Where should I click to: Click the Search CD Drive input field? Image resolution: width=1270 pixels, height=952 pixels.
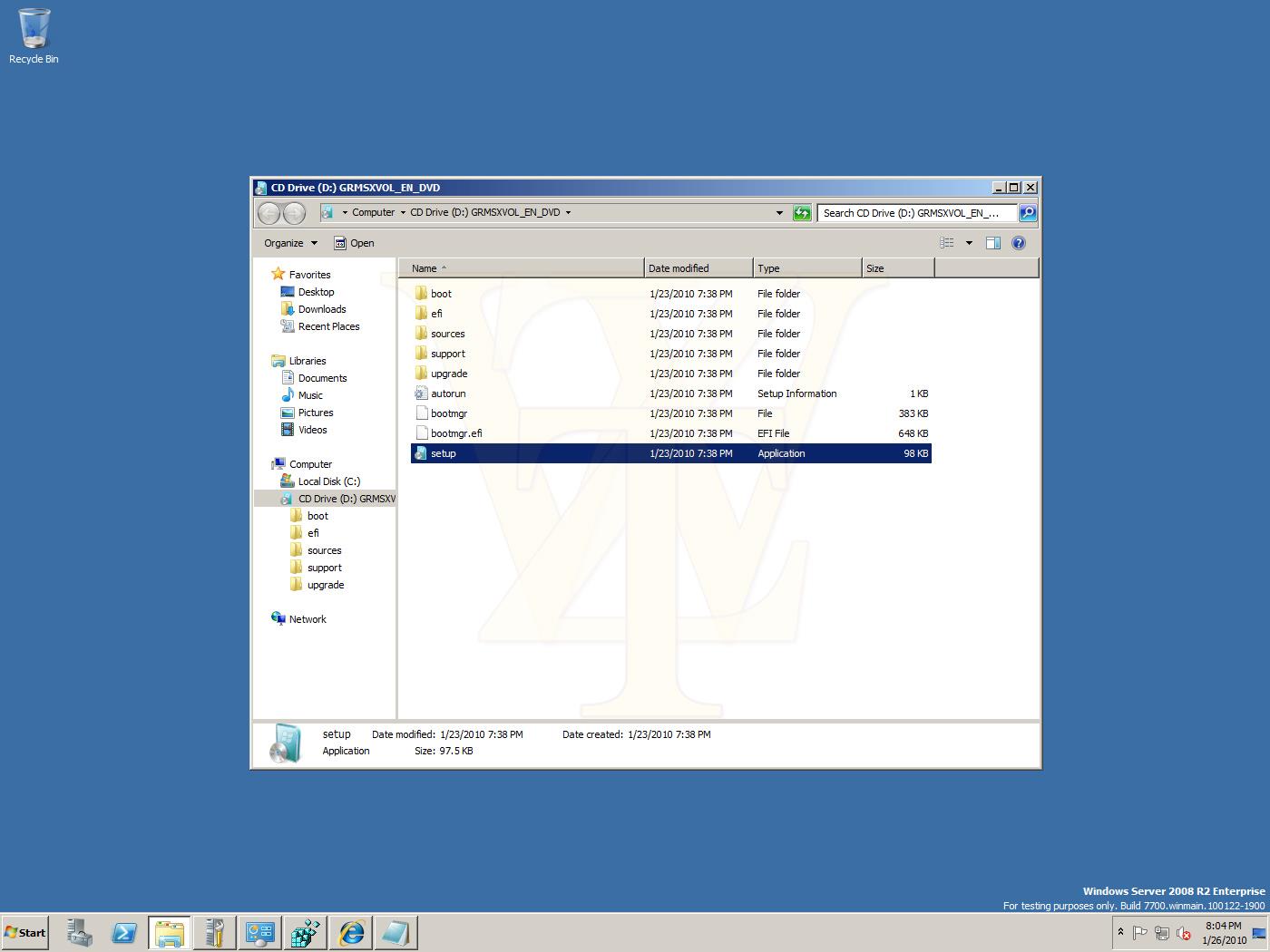pyautogui.click(x=916, y=213)
